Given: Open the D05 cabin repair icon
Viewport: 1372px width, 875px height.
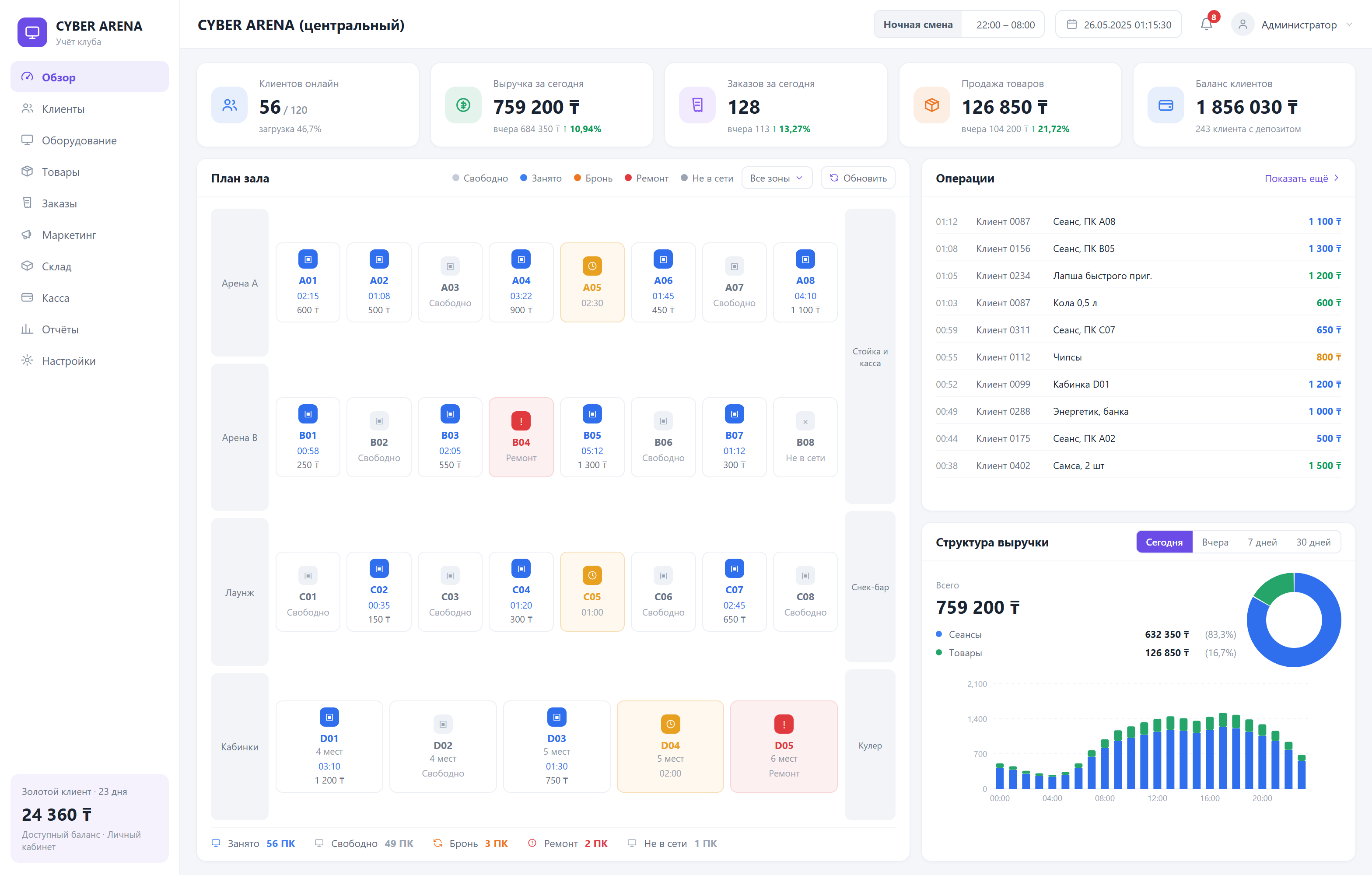Looking at the screenshot, I should 784,724.
